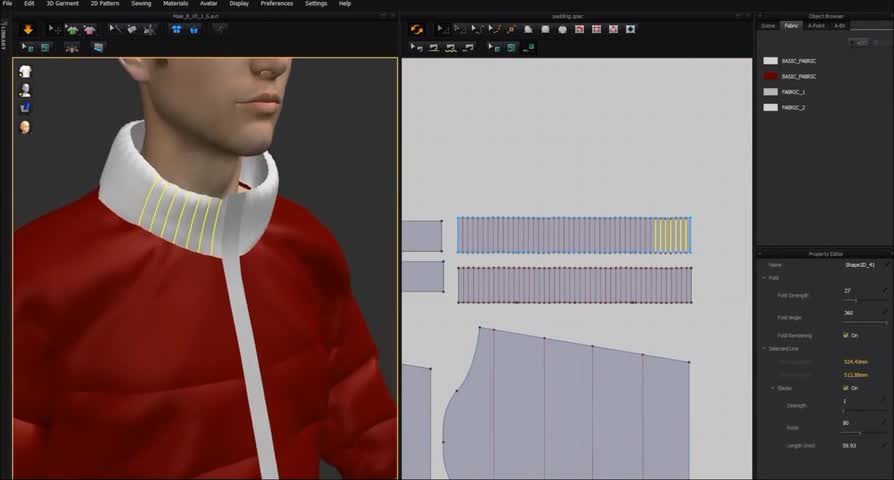Select the Transform Pattern tool in 2D toolbar
This screenshot has height=480, width=894.
click(x=442, y=29)
